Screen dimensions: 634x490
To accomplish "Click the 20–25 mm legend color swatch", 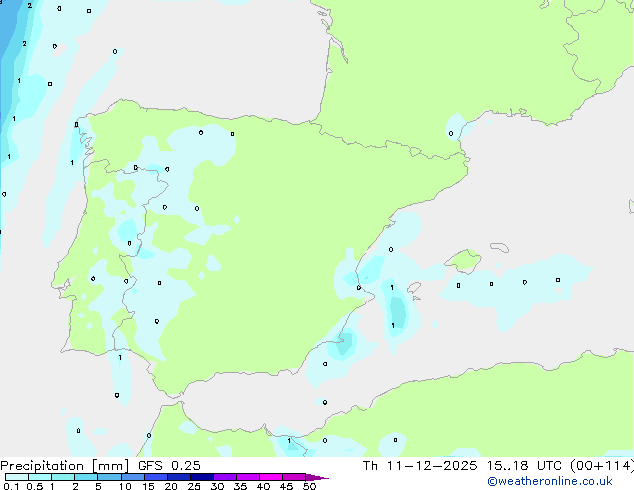I will point(178,477).
